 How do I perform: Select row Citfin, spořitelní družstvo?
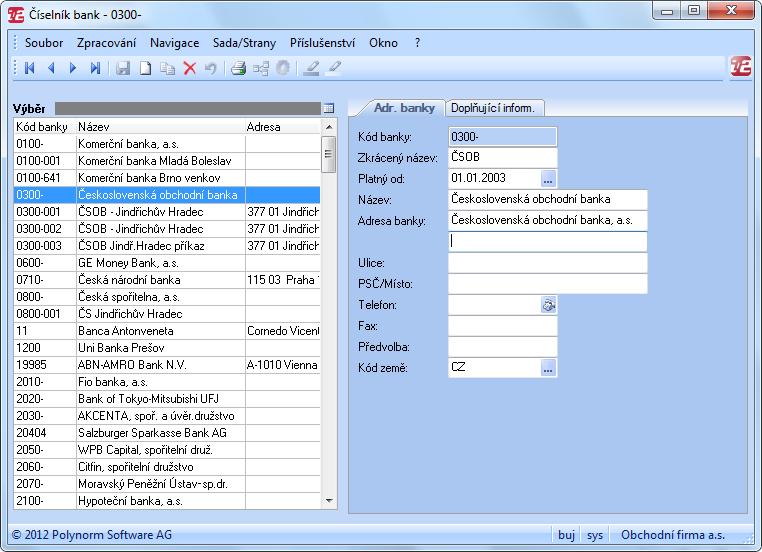tap(167, 467)
